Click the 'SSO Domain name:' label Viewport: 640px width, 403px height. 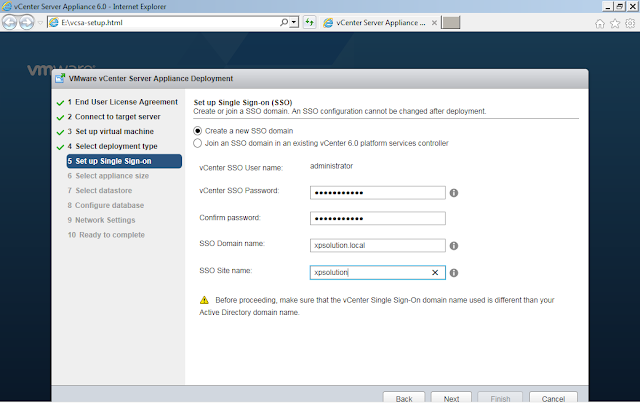pos(232,243)
